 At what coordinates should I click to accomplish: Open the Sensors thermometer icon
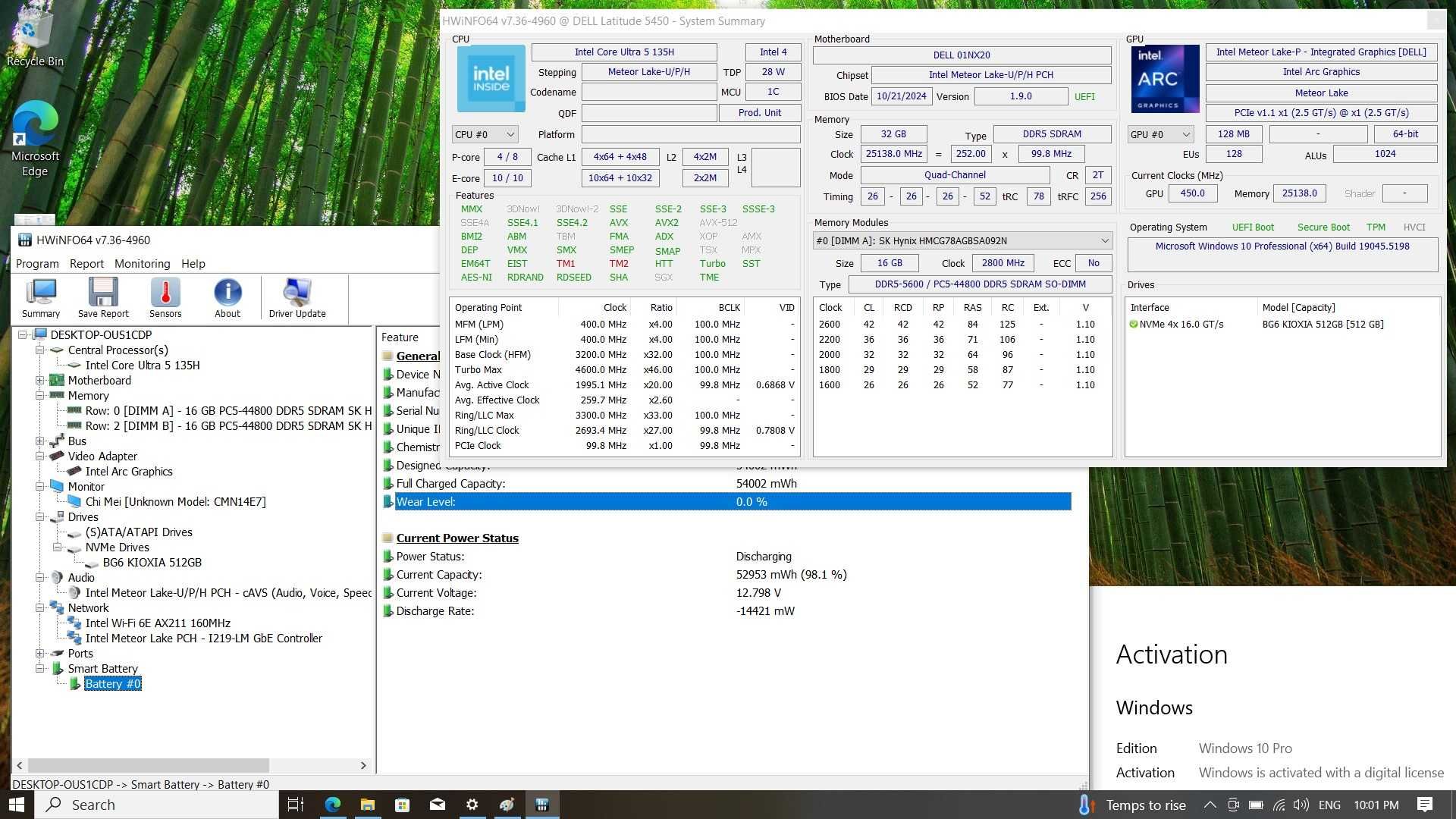165,298
